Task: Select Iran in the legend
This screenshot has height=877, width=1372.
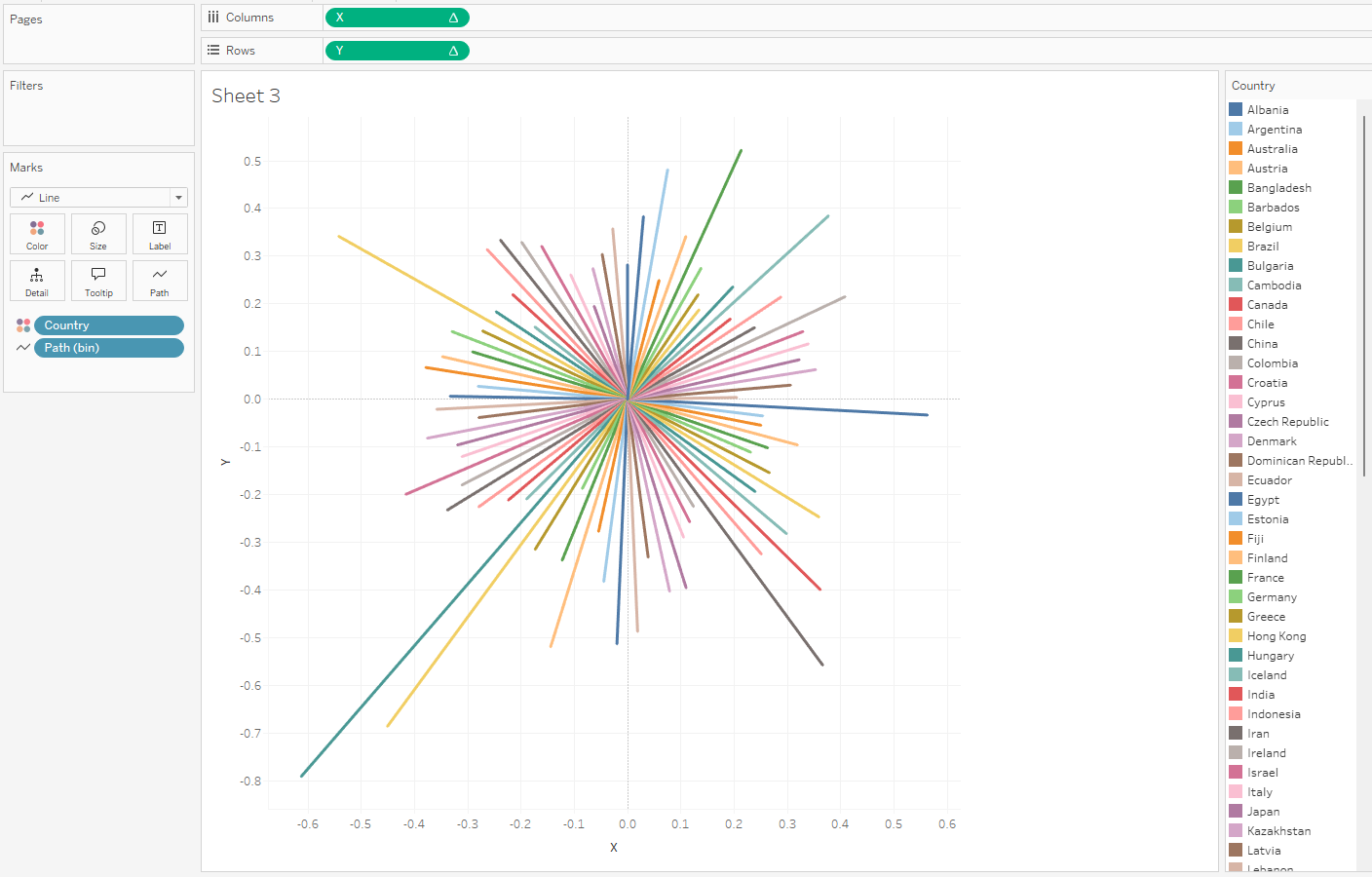Action: point(1258,734)
